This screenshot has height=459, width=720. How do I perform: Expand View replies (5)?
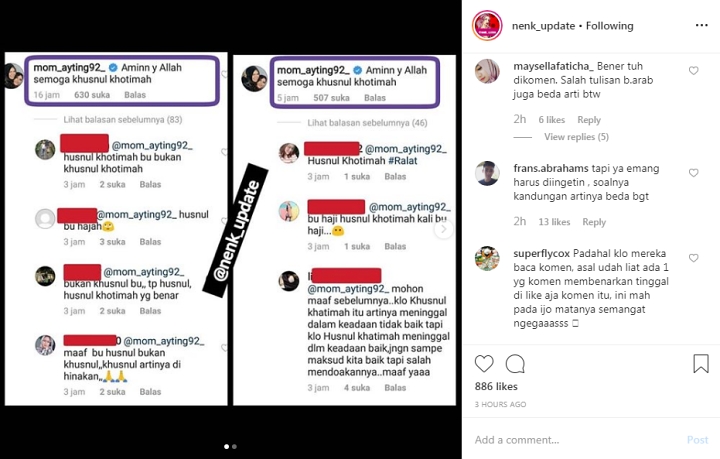pyautogui.click(x=576, y=137)
